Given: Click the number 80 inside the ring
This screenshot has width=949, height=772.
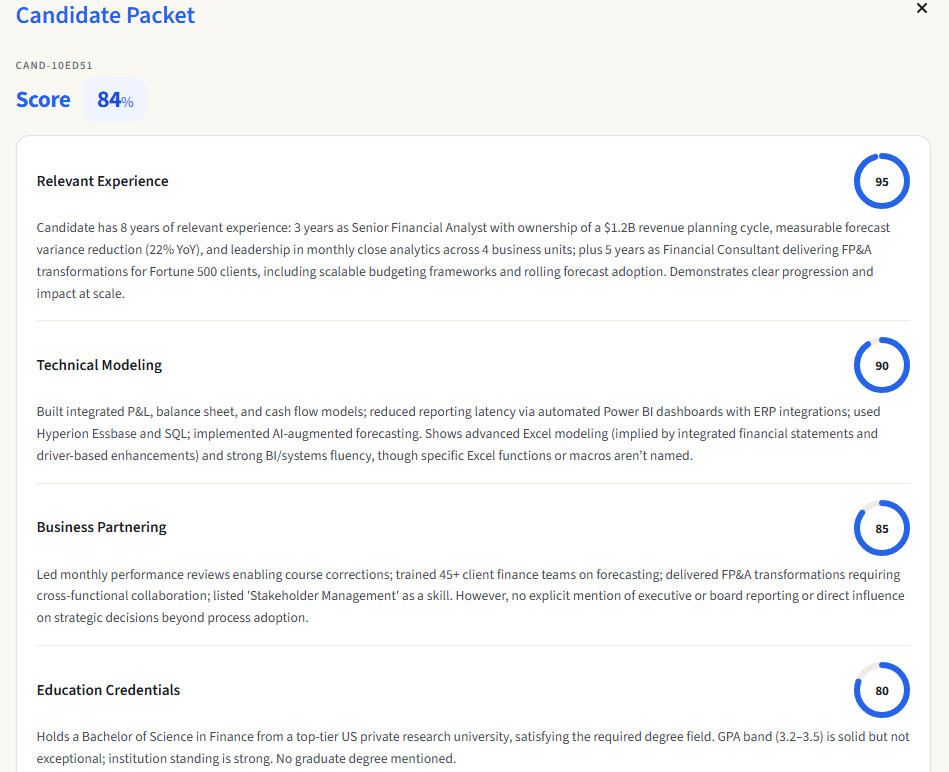Looking at the screenshot, I should (x=882, y=690).
